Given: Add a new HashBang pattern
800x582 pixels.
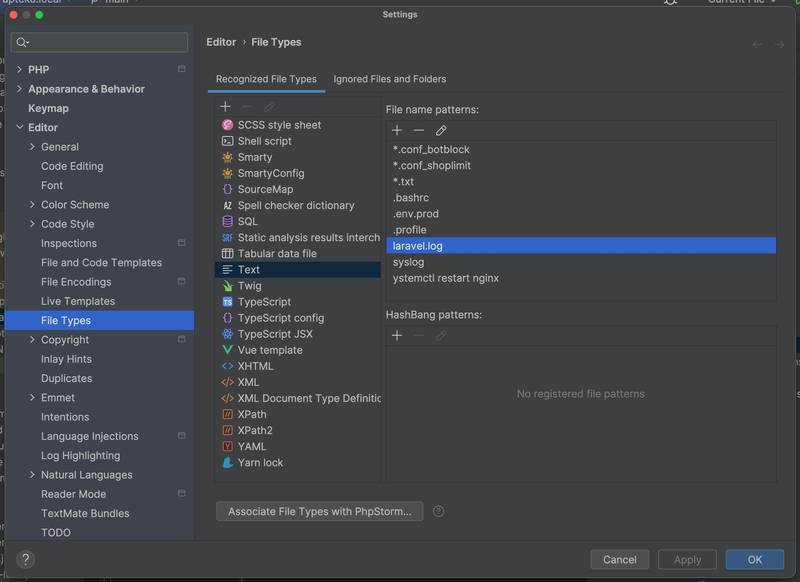Looking at the screenshot, I should pos(397,336).
